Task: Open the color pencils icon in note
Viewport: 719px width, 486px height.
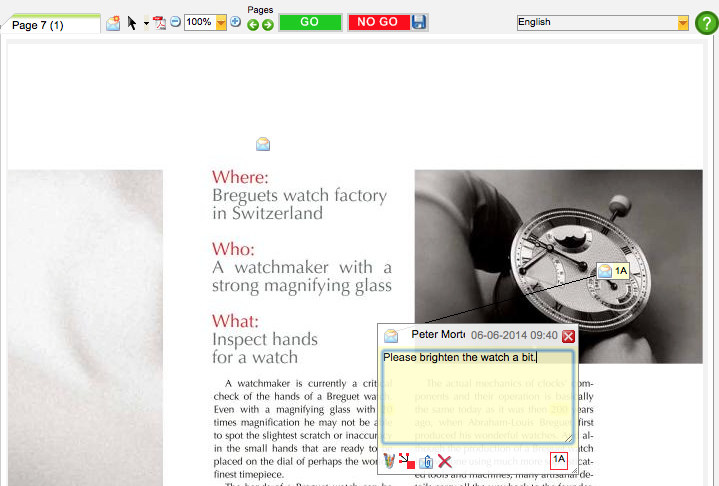Action: [x=389, y=461]
